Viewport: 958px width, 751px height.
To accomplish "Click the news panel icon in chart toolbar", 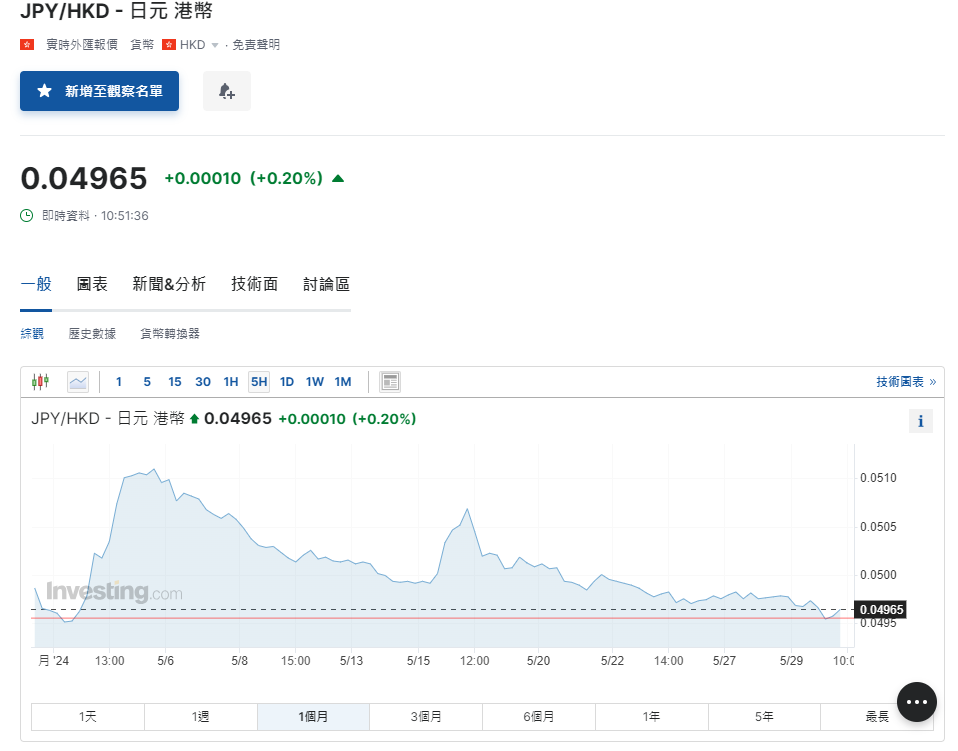I will point(390,381).
